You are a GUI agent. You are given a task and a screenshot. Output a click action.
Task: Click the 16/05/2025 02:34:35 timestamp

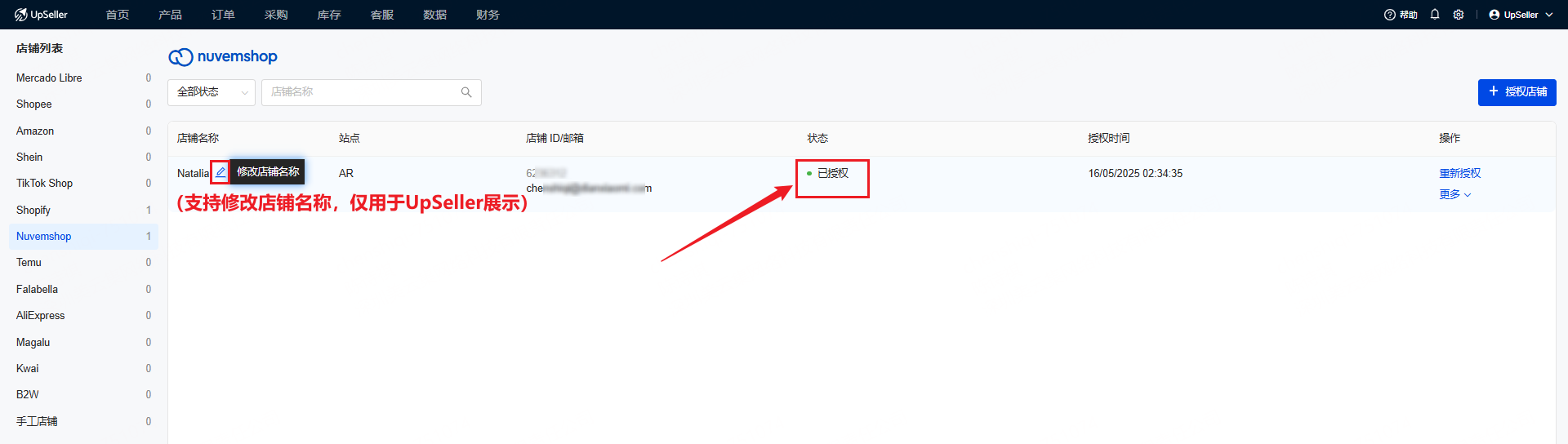[1135, 173]
